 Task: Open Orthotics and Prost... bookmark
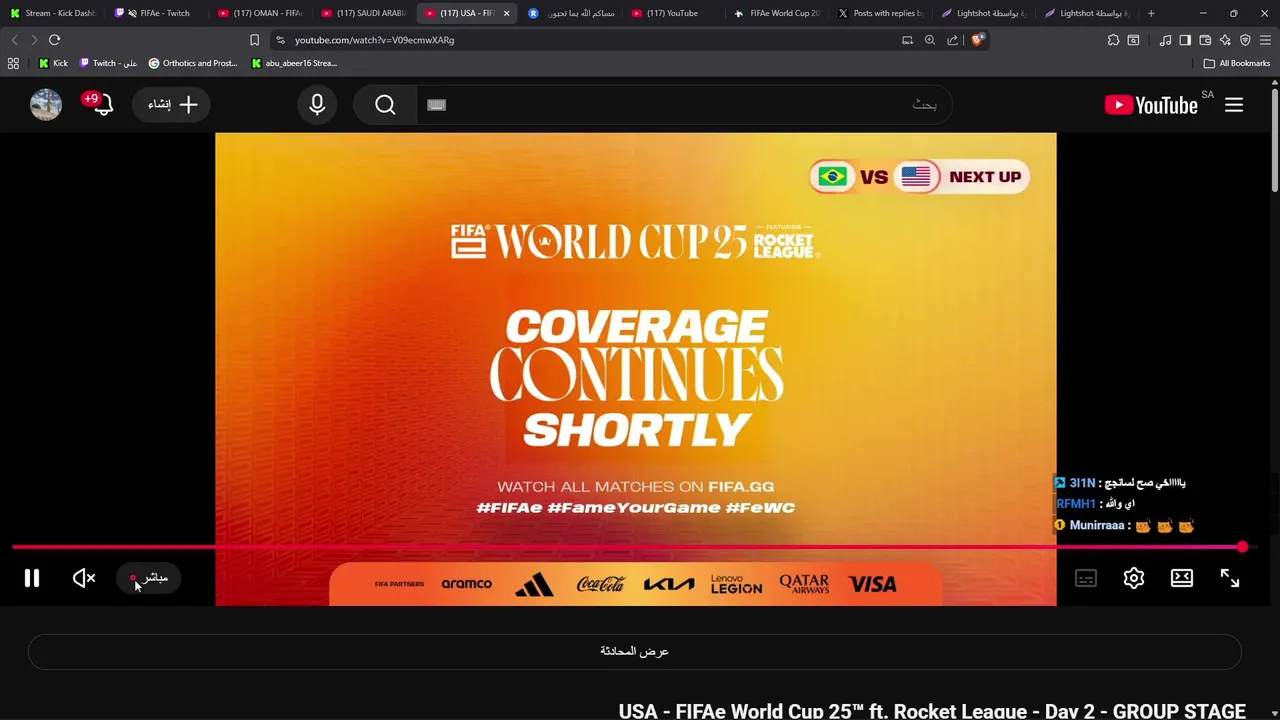pos(193,63)
